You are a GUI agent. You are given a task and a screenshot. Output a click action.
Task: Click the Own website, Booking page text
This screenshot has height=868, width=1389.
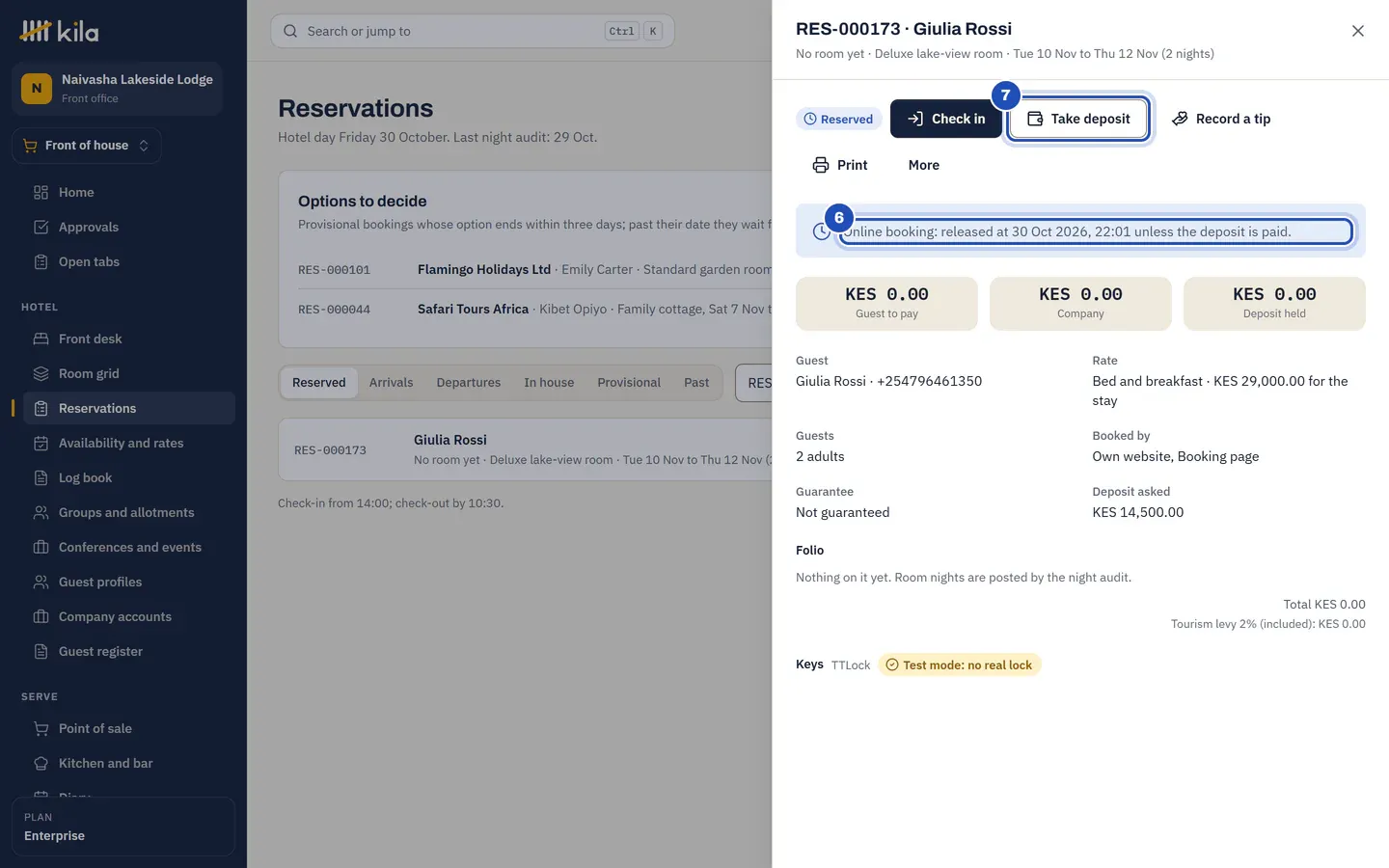pyautogui.click(x=1175, y=456)
